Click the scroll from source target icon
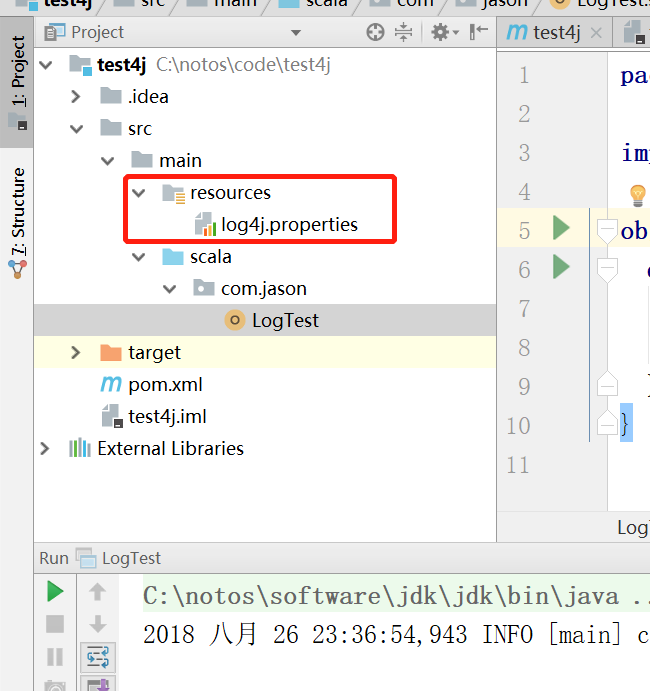Viewport: 650px width, 691px height. pos(376,33)
